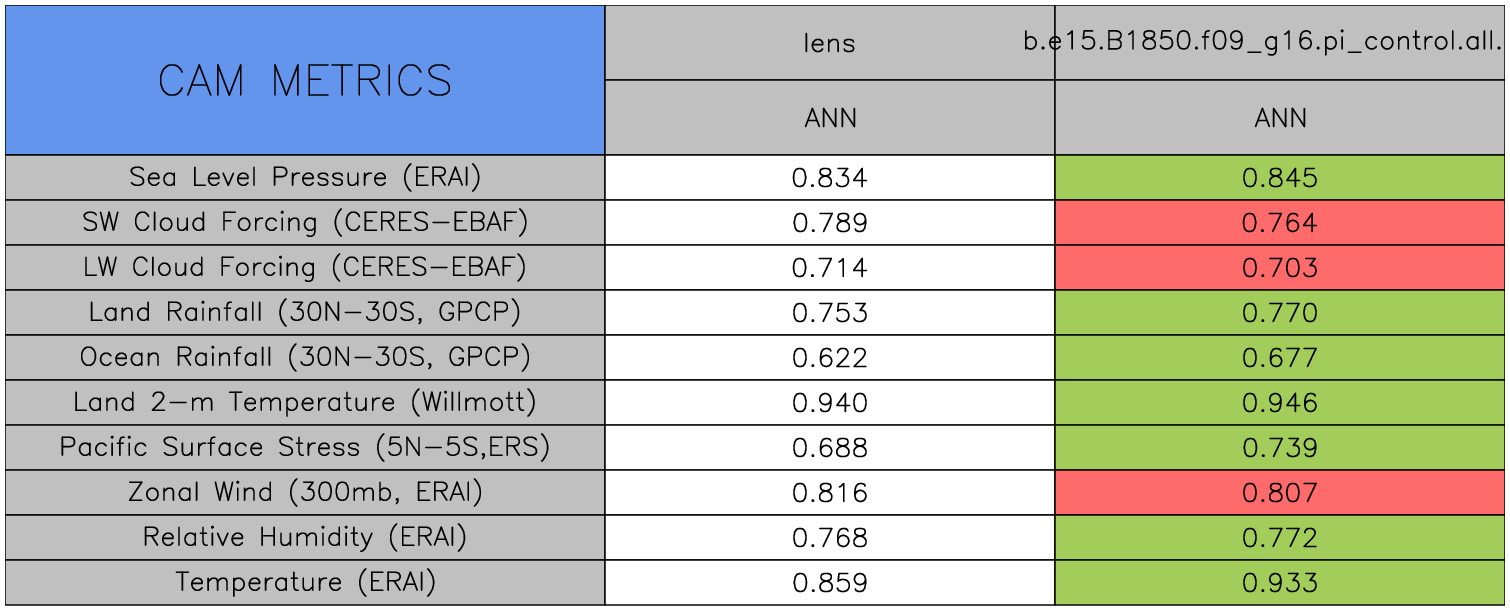The image size is (1510, 611).
Task: Click Land Rainfall (30N-30S, GPCP) row label
Action: pos(305,312)
